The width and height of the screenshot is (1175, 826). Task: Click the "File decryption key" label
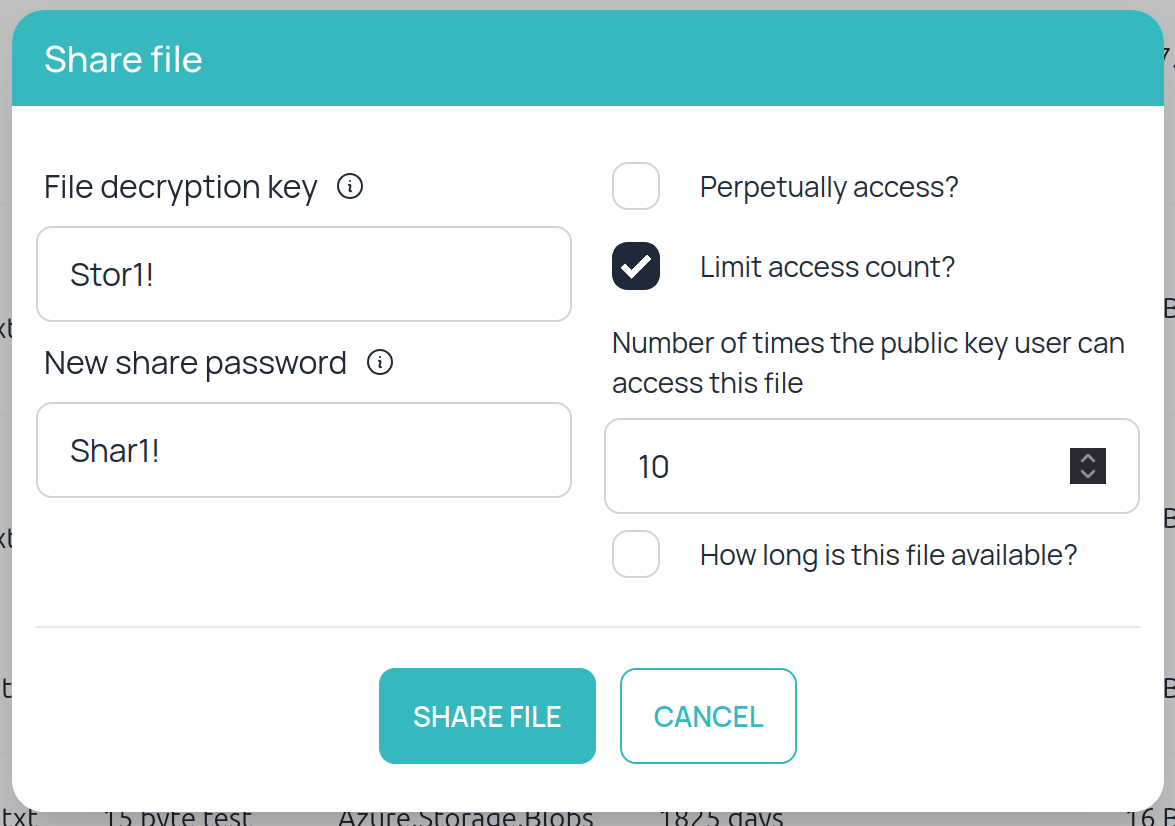coord(181,187)
